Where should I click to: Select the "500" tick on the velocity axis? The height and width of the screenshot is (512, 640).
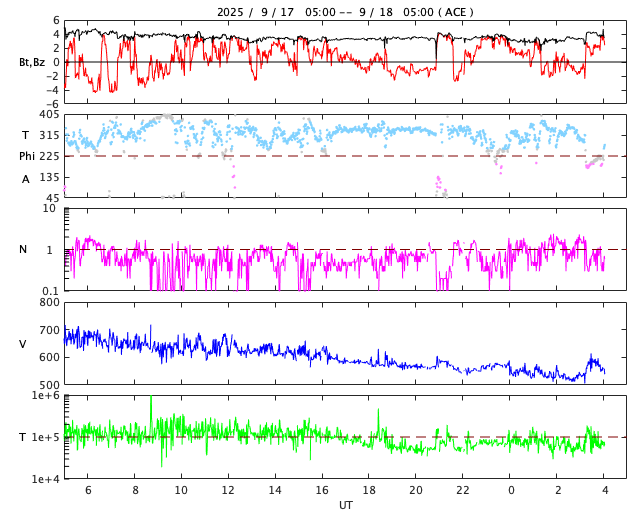point(49,385)
